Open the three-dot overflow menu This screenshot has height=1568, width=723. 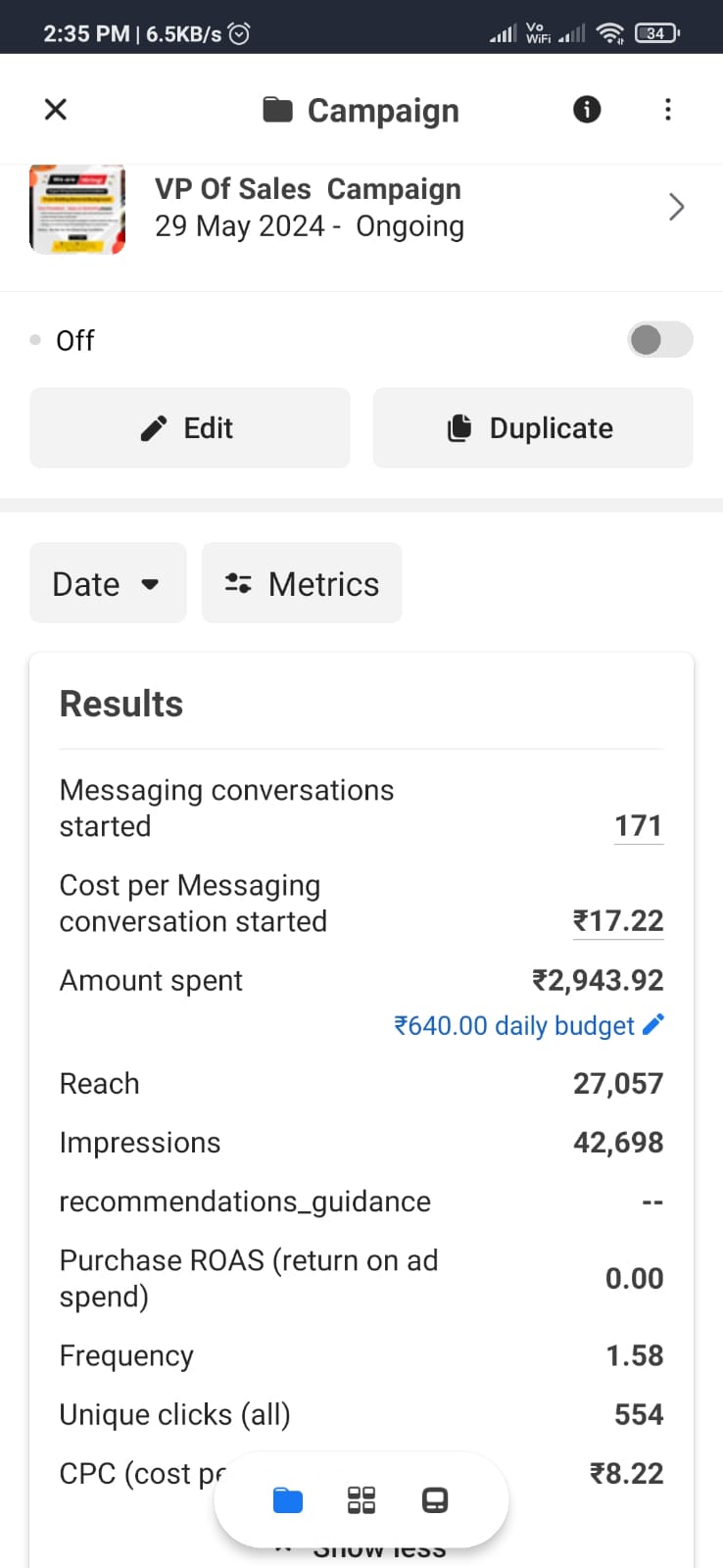pos(668,109)
